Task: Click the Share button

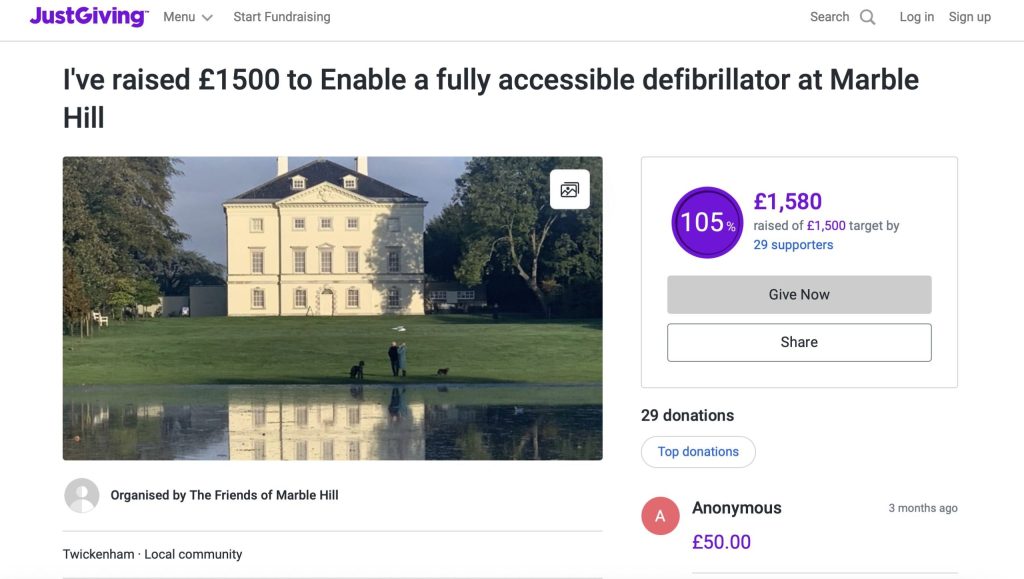Action: tap(799, 341)
